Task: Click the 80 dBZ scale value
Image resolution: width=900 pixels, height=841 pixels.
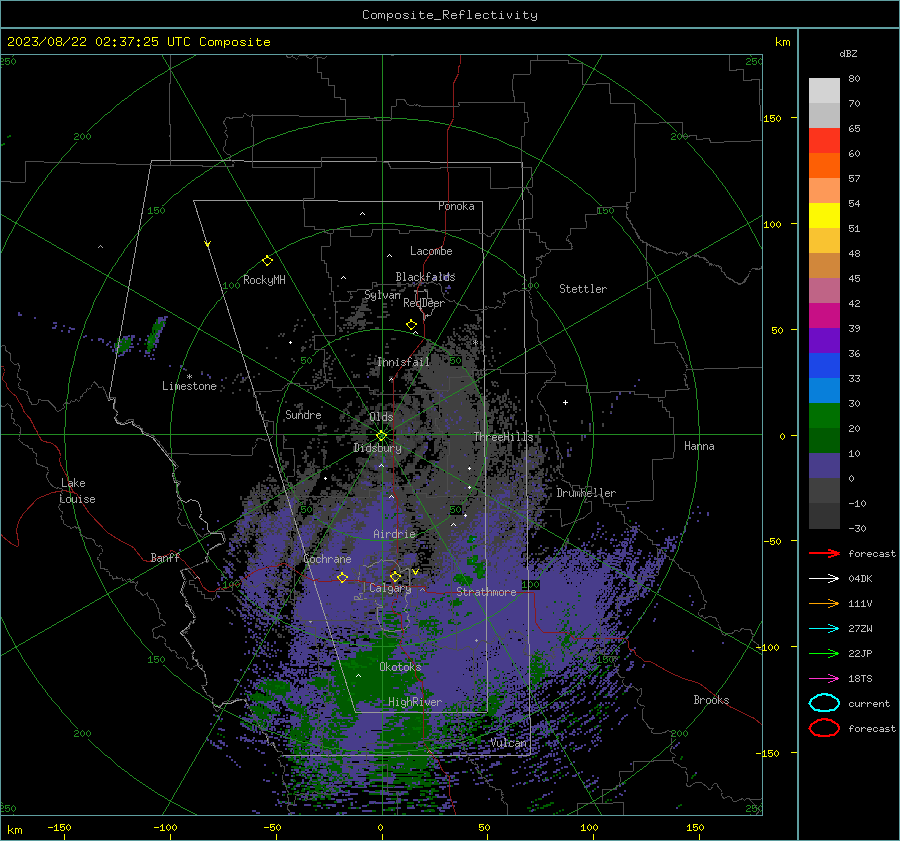Action: click(854, 79)
